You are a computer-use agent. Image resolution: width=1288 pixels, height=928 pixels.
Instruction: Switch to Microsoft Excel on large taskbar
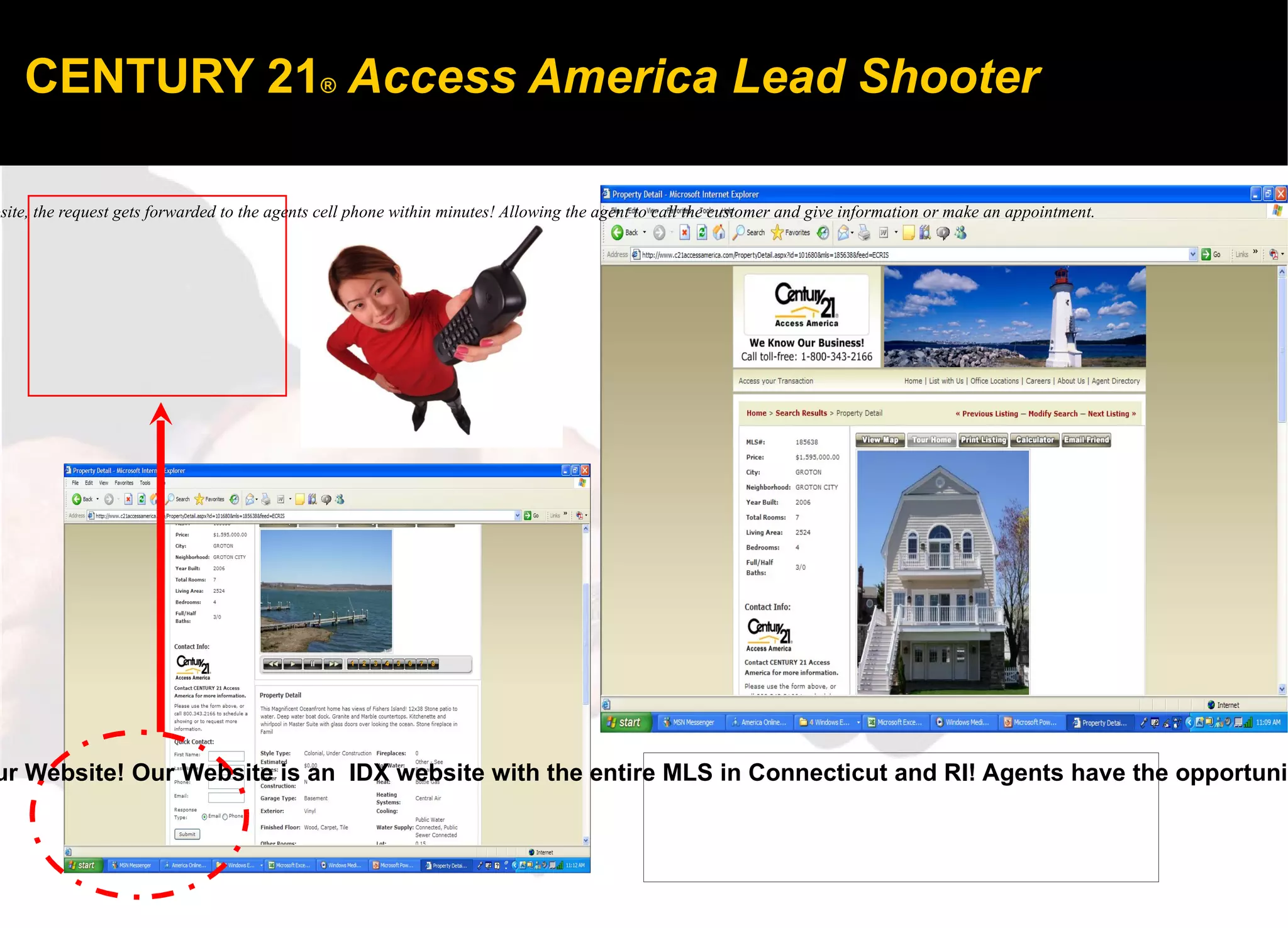894,722
